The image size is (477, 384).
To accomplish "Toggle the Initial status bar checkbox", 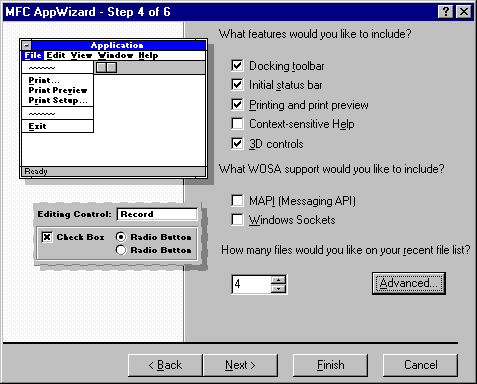I will [x=237, y=85].
